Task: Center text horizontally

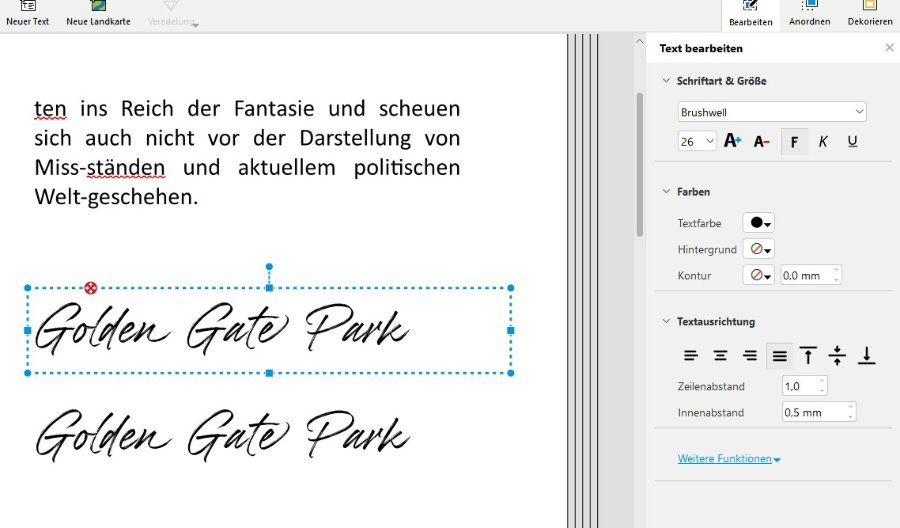Action: click(x=720, y=356)
